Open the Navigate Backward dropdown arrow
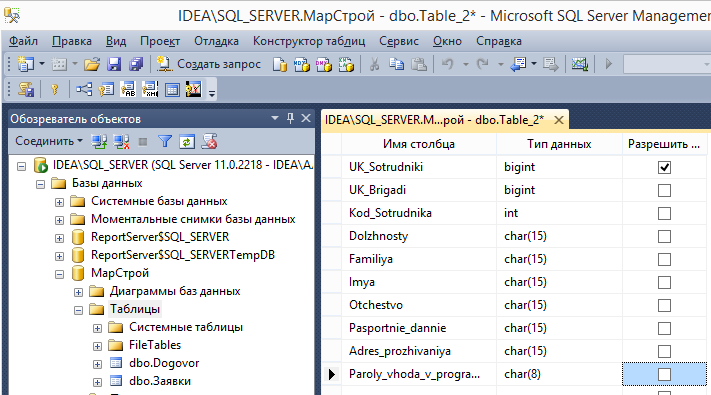 click(x=534, y=63)
